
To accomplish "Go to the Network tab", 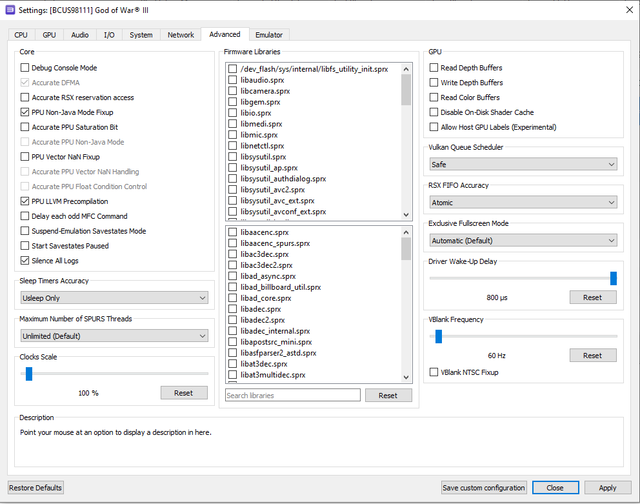I will tap(181, 35).
